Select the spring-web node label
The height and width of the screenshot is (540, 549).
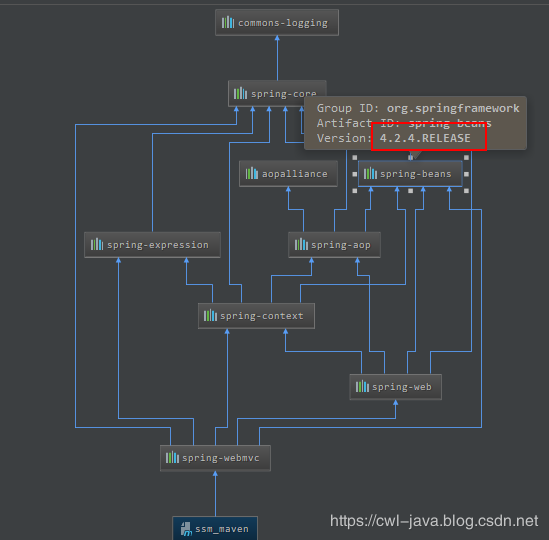click(402, 387)
